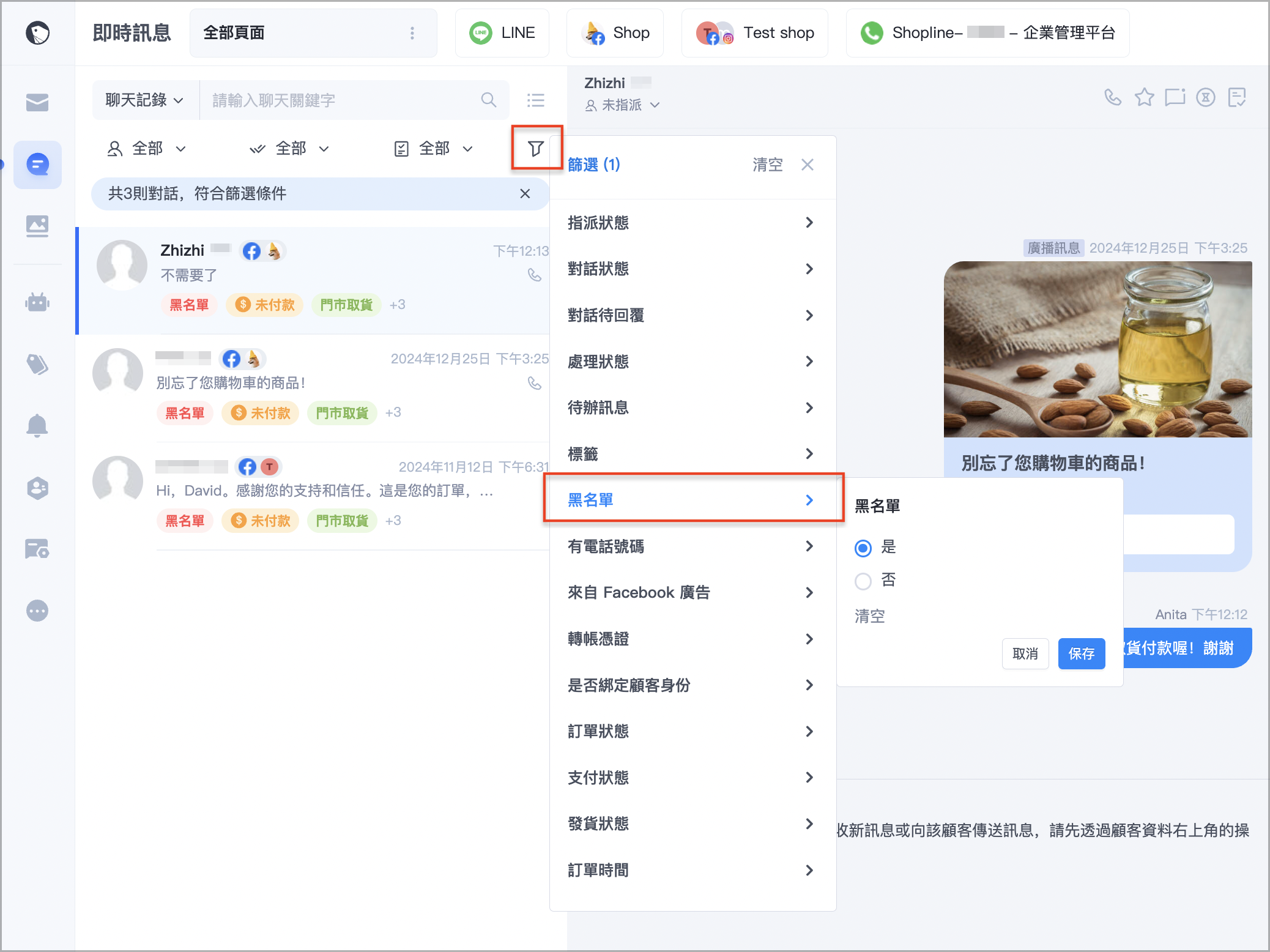
Task: Select the 全部頁面 tab
Action: point(313,33)
